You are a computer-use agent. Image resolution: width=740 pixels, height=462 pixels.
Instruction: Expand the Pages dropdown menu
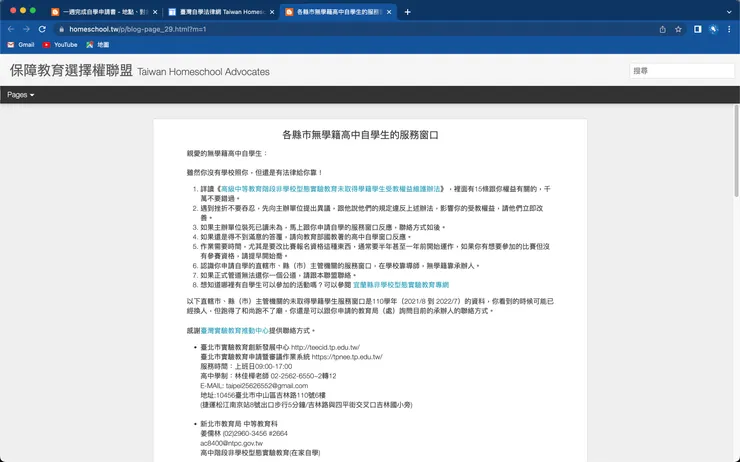(20, 95)
